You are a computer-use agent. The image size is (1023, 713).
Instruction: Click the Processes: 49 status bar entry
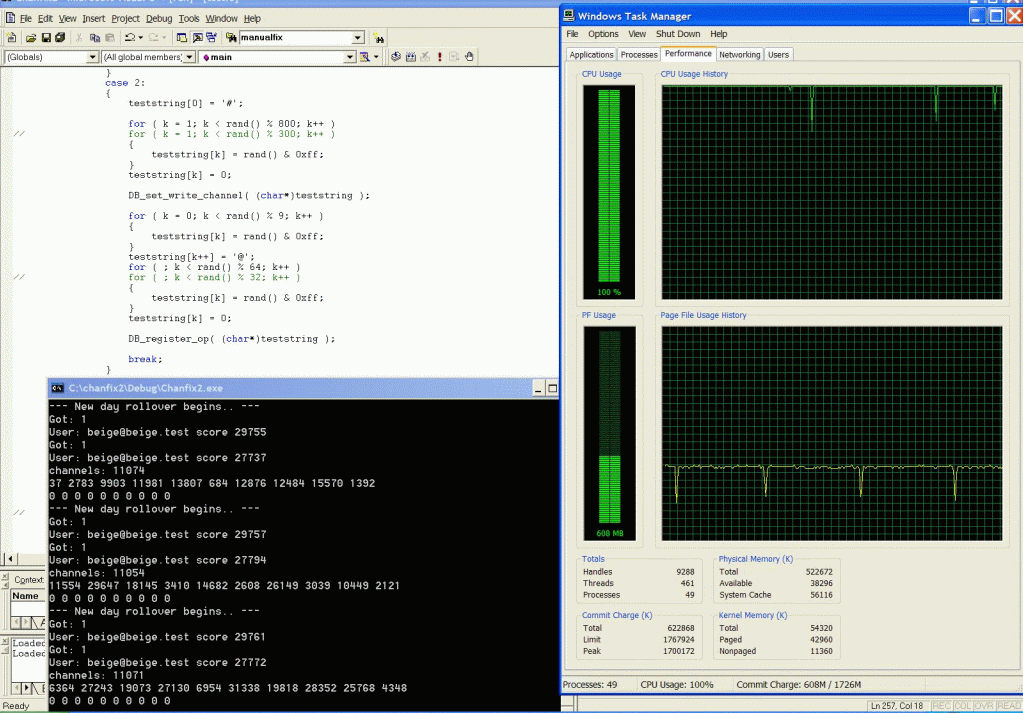pos(590,685)
